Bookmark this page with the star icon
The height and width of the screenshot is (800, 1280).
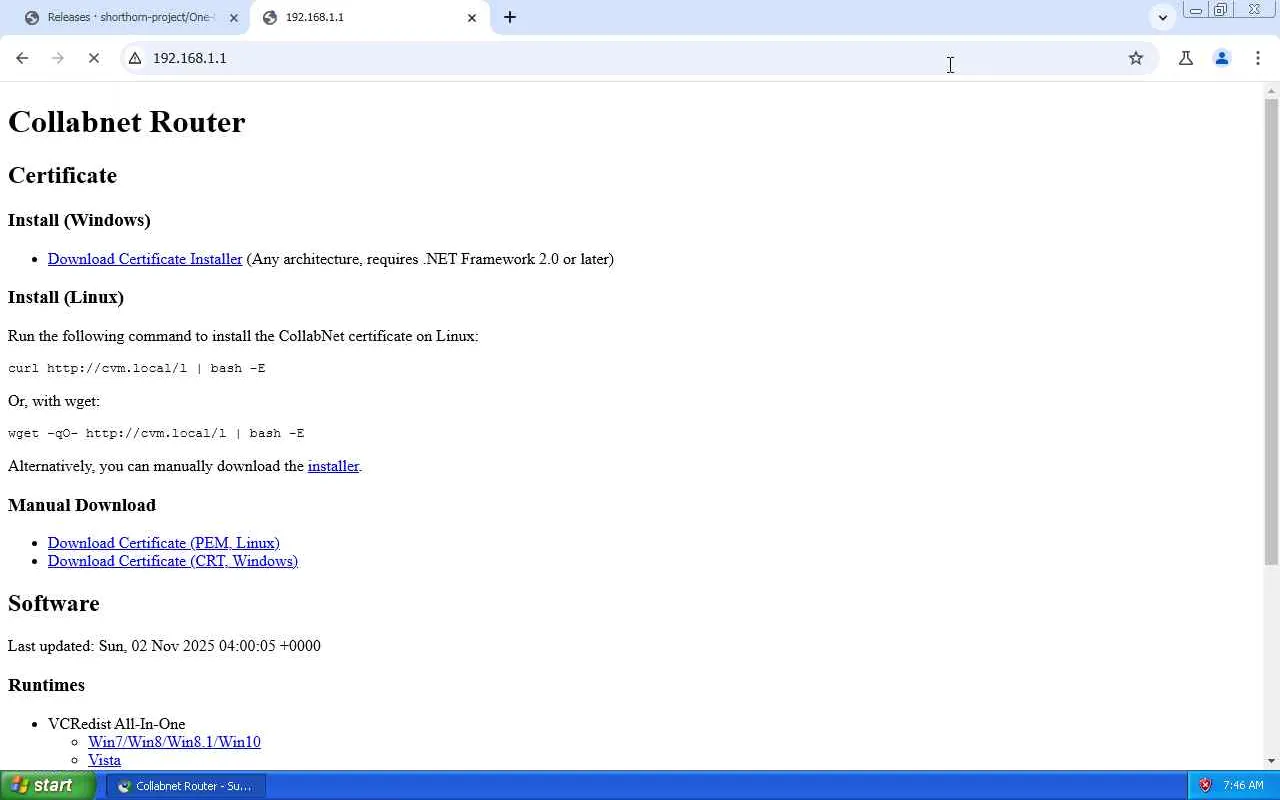point(1136,58)
